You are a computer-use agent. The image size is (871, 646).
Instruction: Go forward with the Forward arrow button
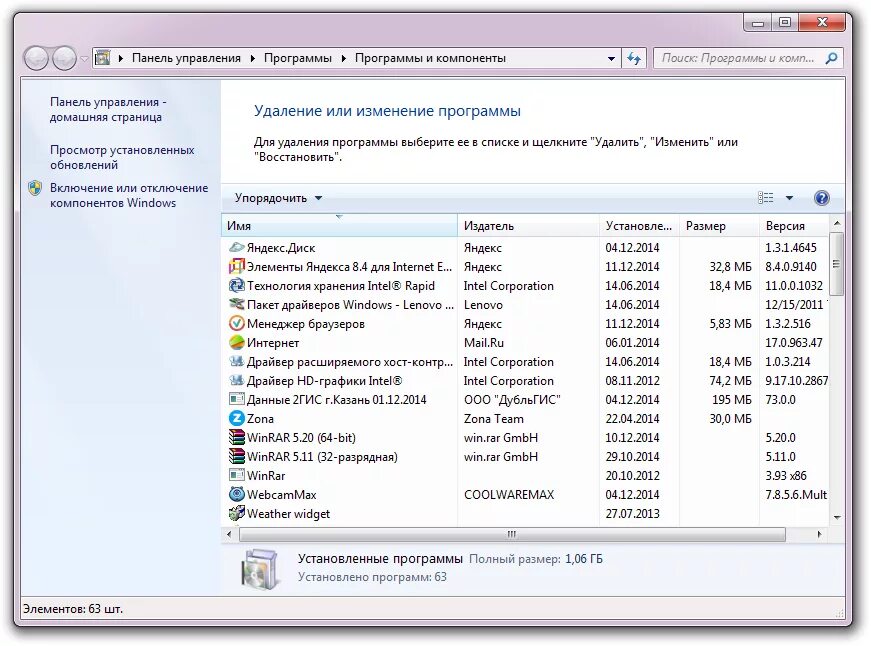(x=64, y=58)
